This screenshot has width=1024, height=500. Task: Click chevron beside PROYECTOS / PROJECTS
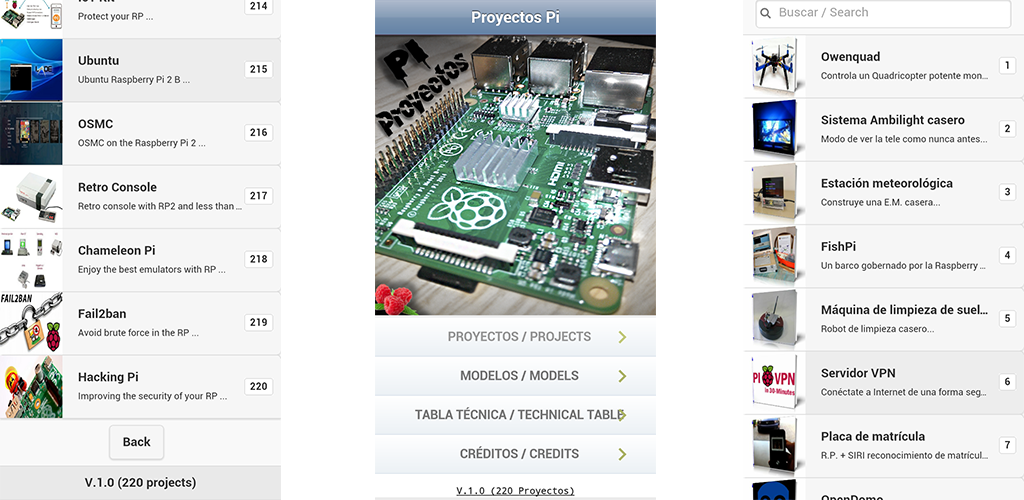coord(622,337)
